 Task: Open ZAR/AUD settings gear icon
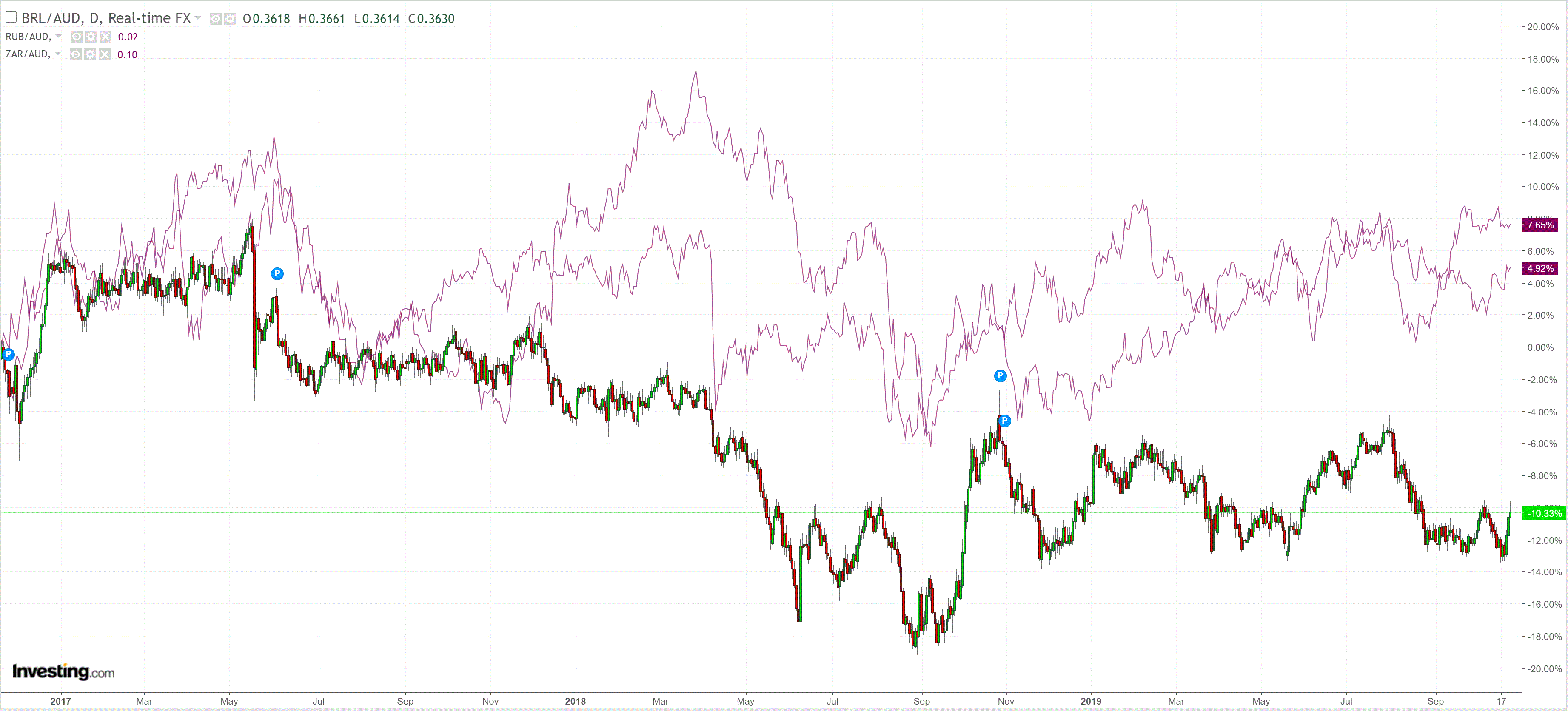[x=90, y=55]
